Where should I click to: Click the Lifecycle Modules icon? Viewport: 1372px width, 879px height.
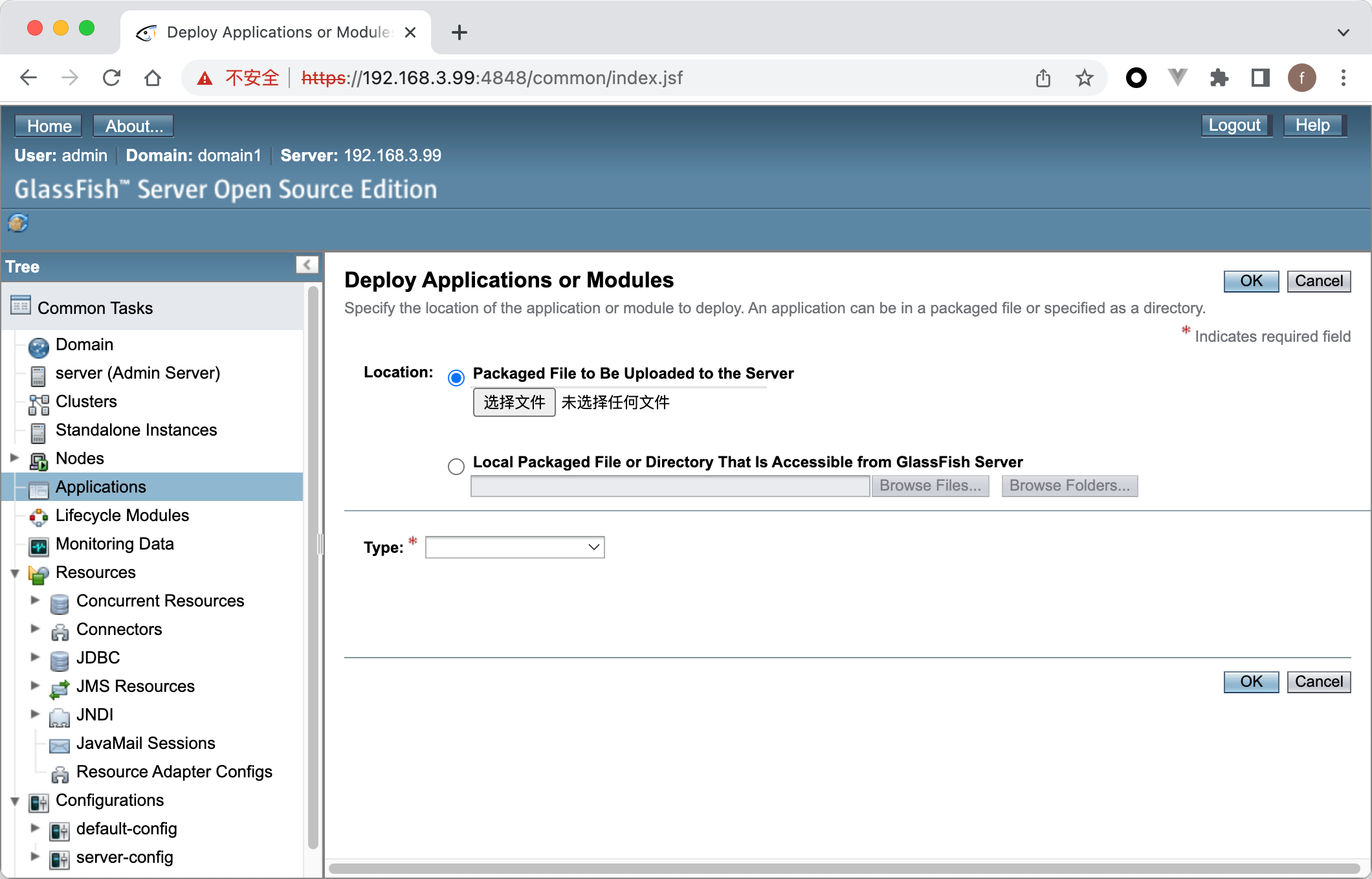click(x=38, y=517)
